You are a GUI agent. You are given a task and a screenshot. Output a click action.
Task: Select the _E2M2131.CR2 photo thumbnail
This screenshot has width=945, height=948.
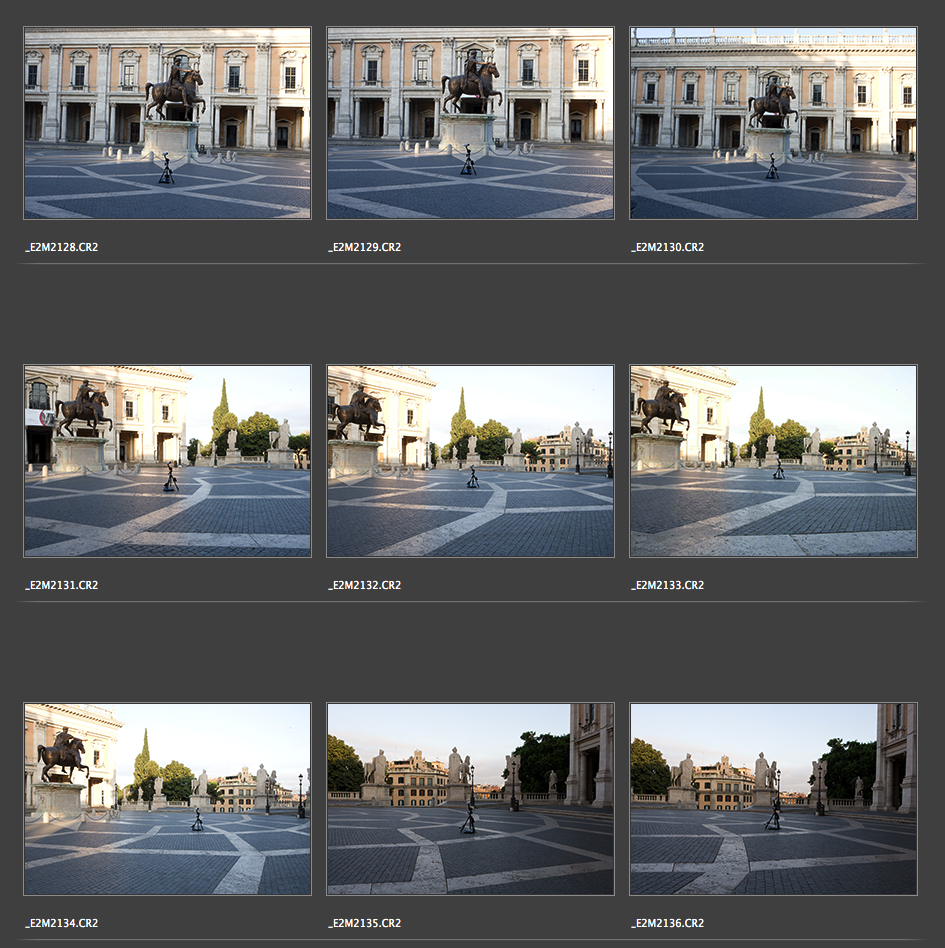(x=167, y=461)
